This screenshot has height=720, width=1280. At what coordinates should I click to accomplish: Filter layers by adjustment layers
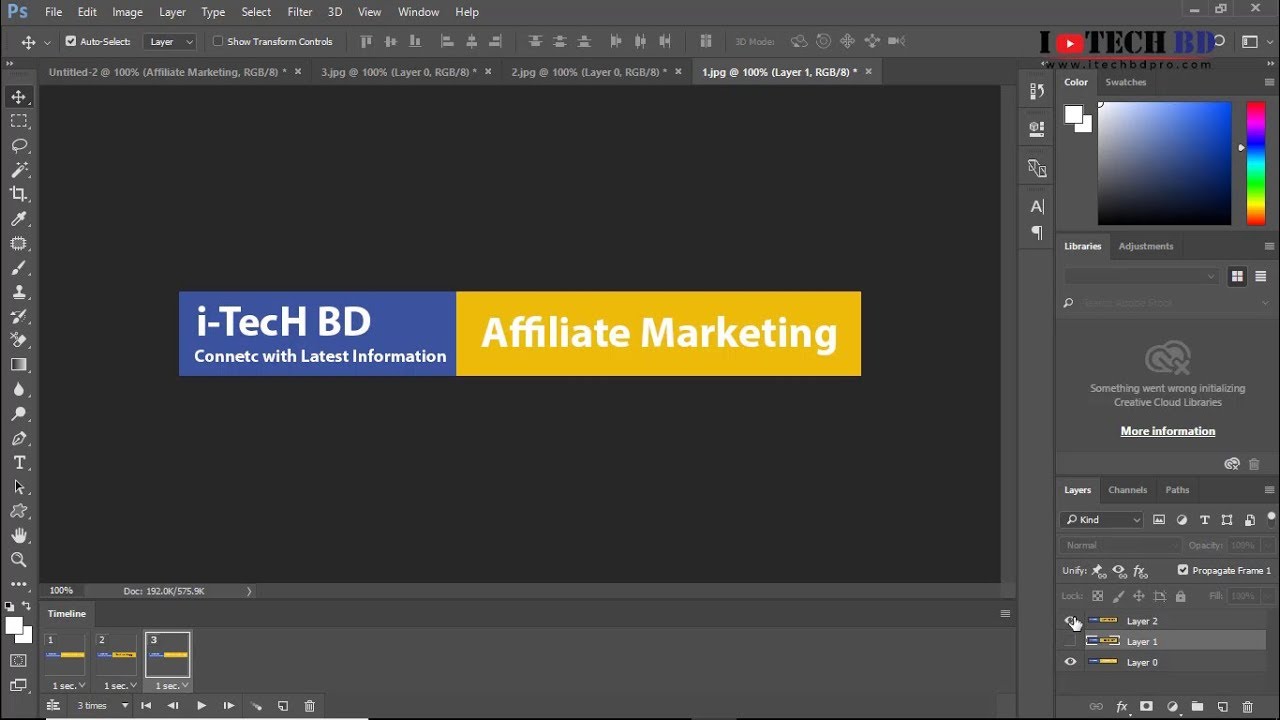click(1182, 520)
